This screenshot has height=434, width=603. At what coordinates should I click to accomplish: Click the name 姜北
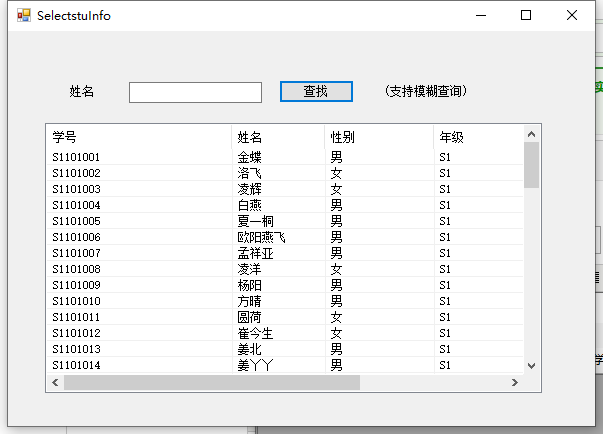click(x=249, y=349)
